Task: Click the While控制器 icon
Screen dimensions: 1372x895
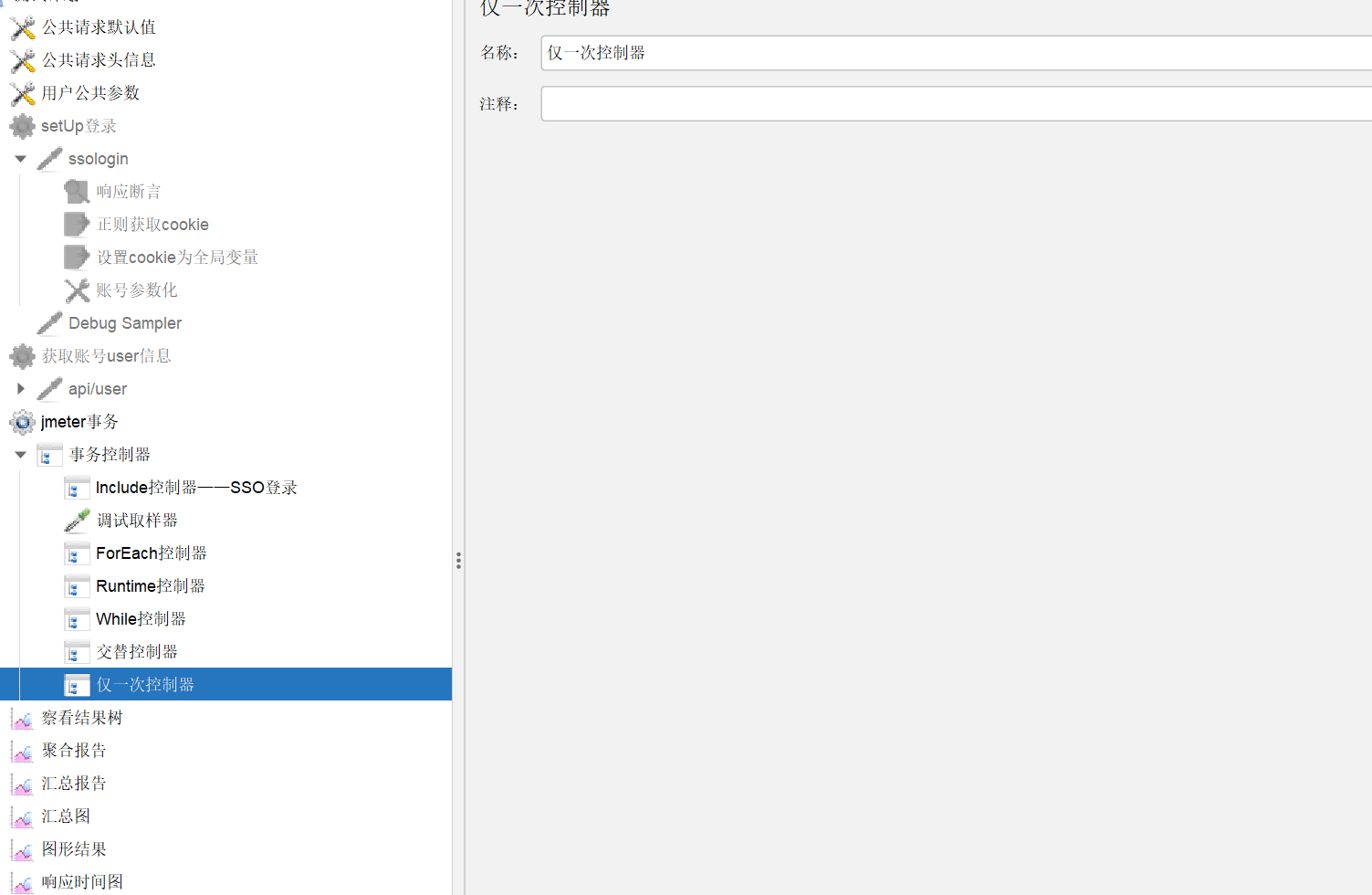Action: [x=78, y=619]
